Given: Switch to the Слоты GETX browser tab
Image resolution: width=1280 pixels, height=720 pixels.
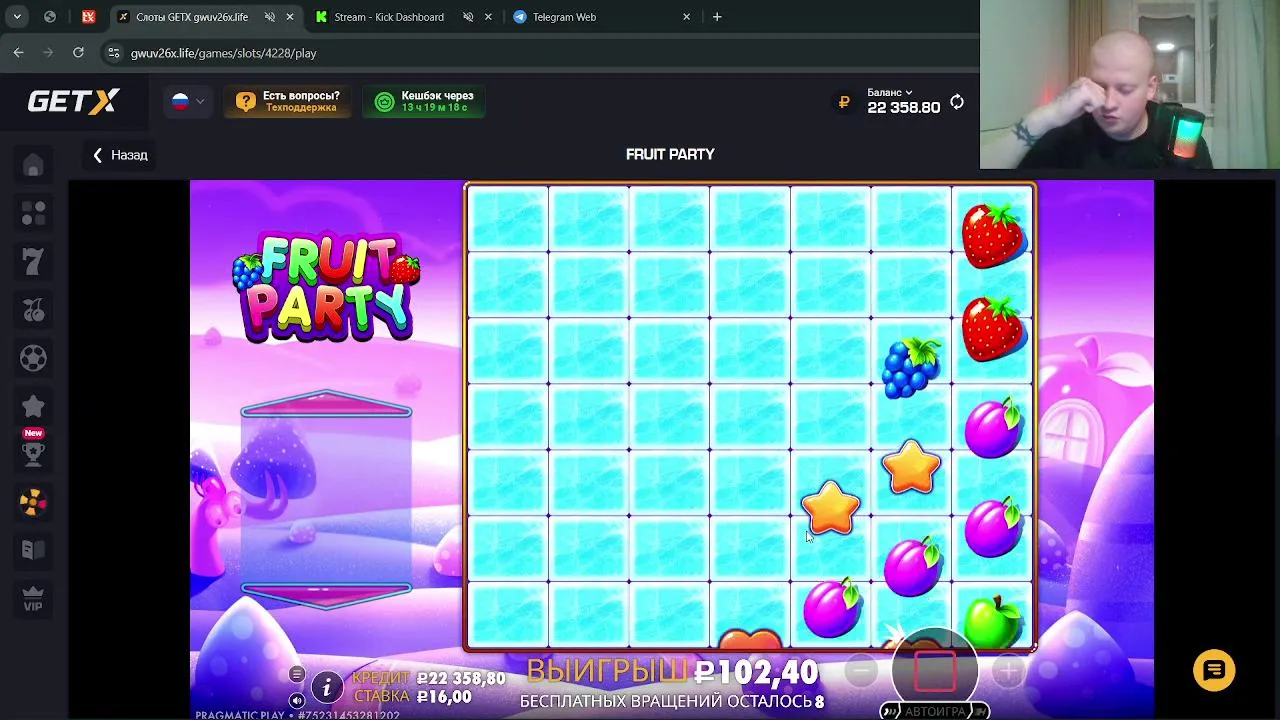Looking at the screenshot, I should 192,17.
